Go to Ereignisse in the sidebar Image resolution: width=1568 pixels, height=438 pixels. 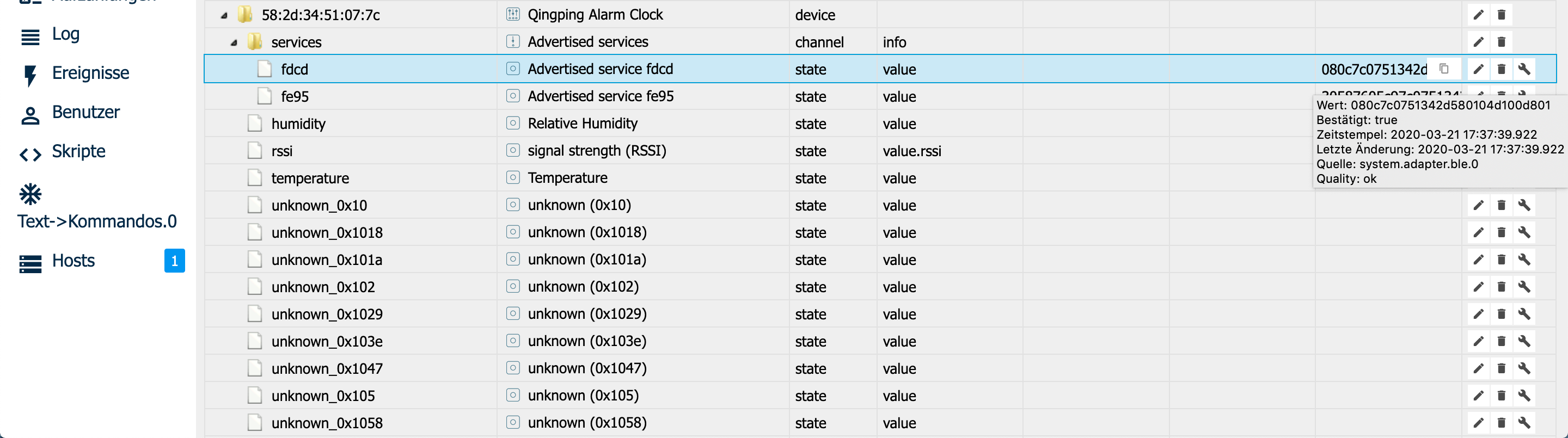coord(90,73)
